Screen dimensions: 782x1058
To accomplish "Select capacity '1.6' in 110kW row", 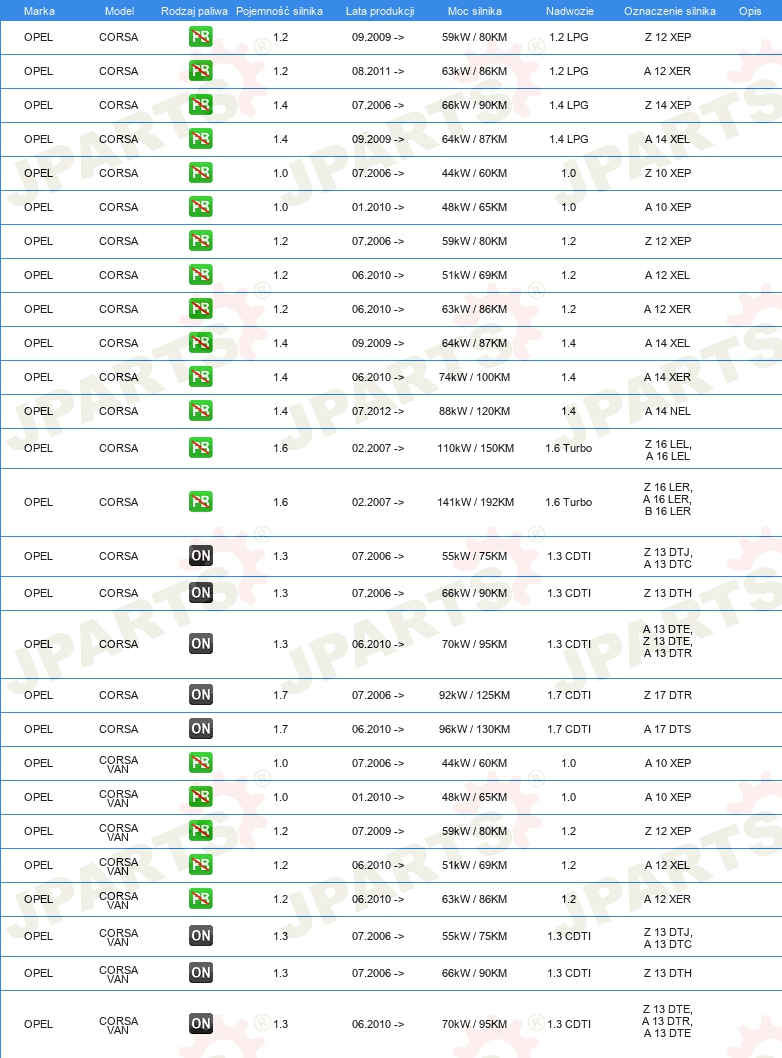I will [x=281, y=448].
